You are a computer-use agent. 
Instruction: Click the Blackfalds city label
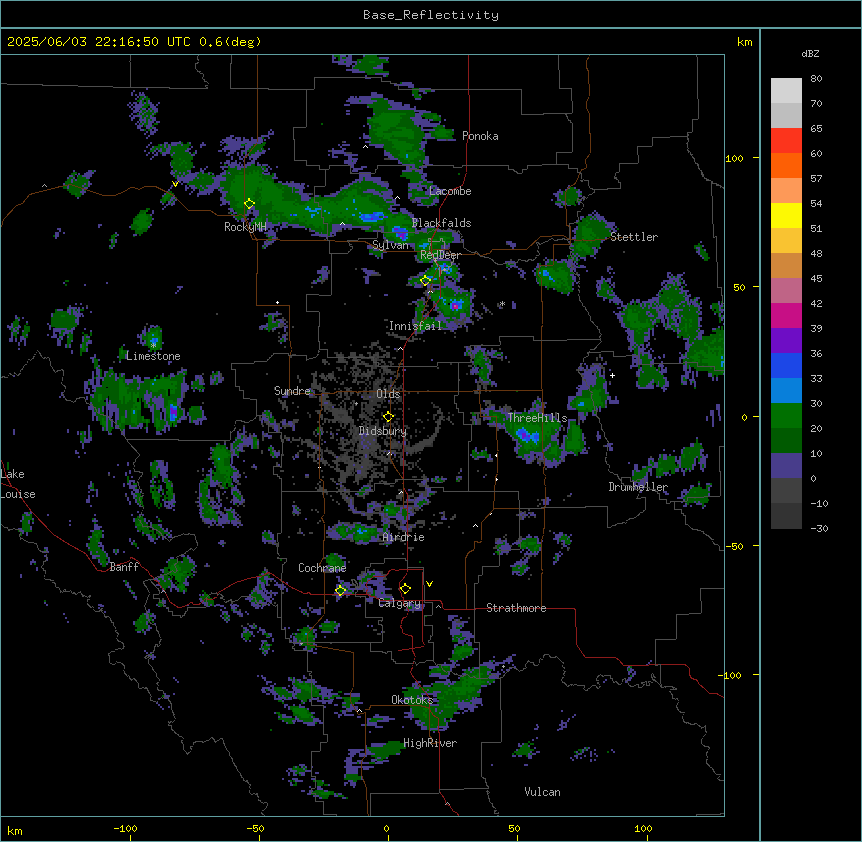(441, 223)
